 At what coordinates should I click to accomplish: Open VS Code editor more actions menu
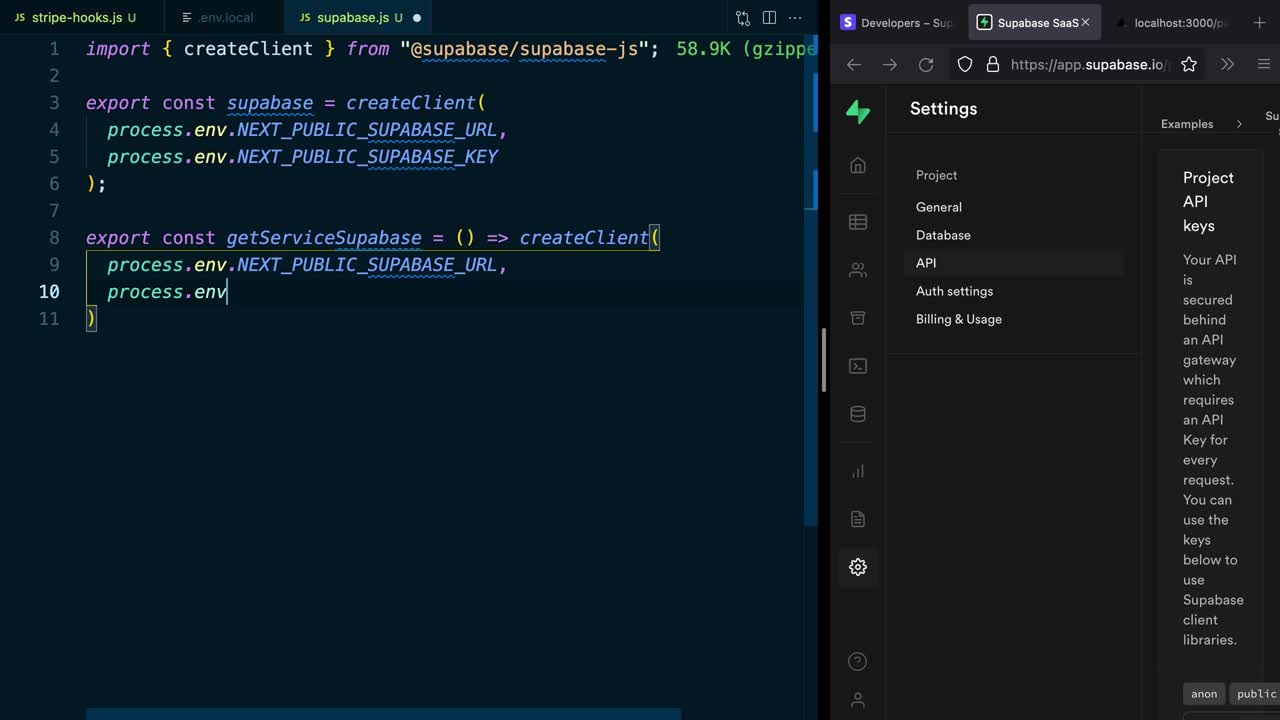pos(795,18)
